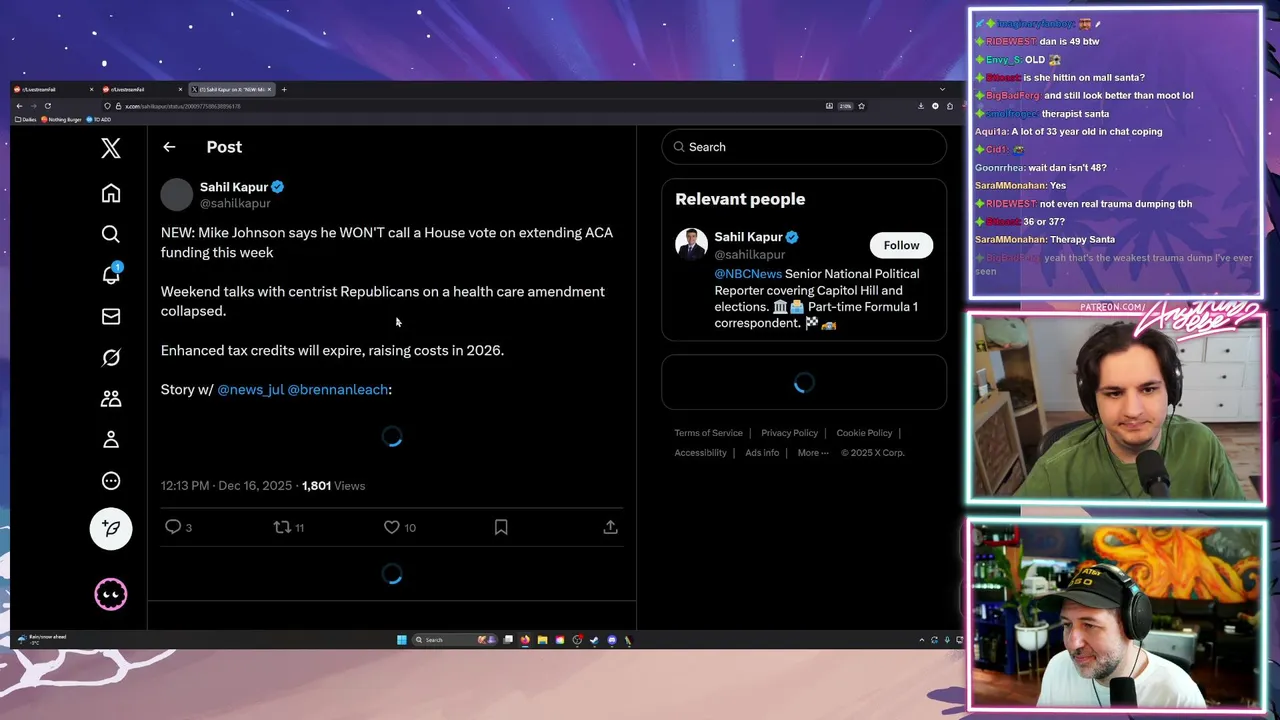Open a new browser tab with plus
1280x720 pixels.
284,89
